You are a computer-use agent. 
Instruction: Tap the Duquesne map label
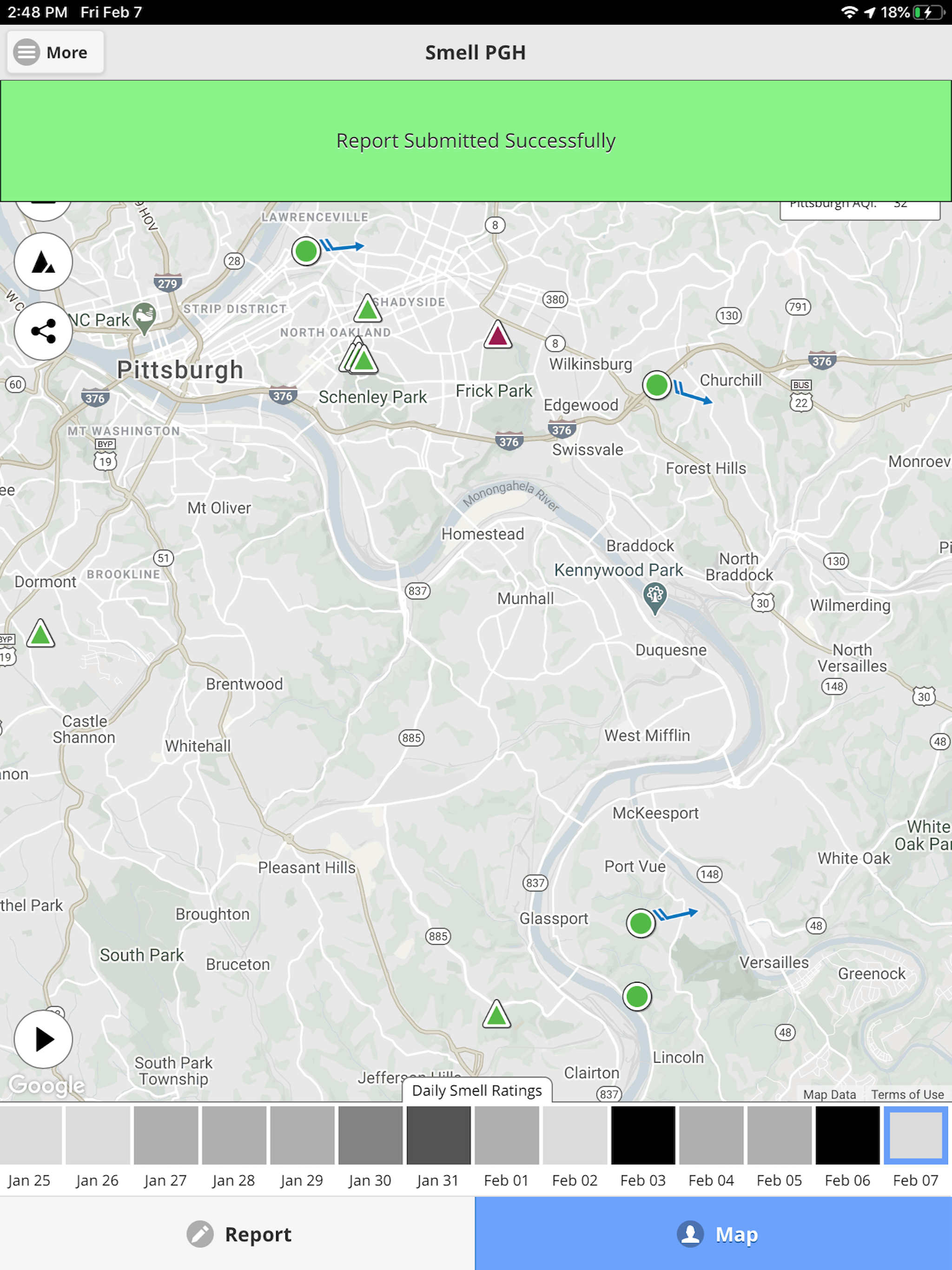coord(671,650)
